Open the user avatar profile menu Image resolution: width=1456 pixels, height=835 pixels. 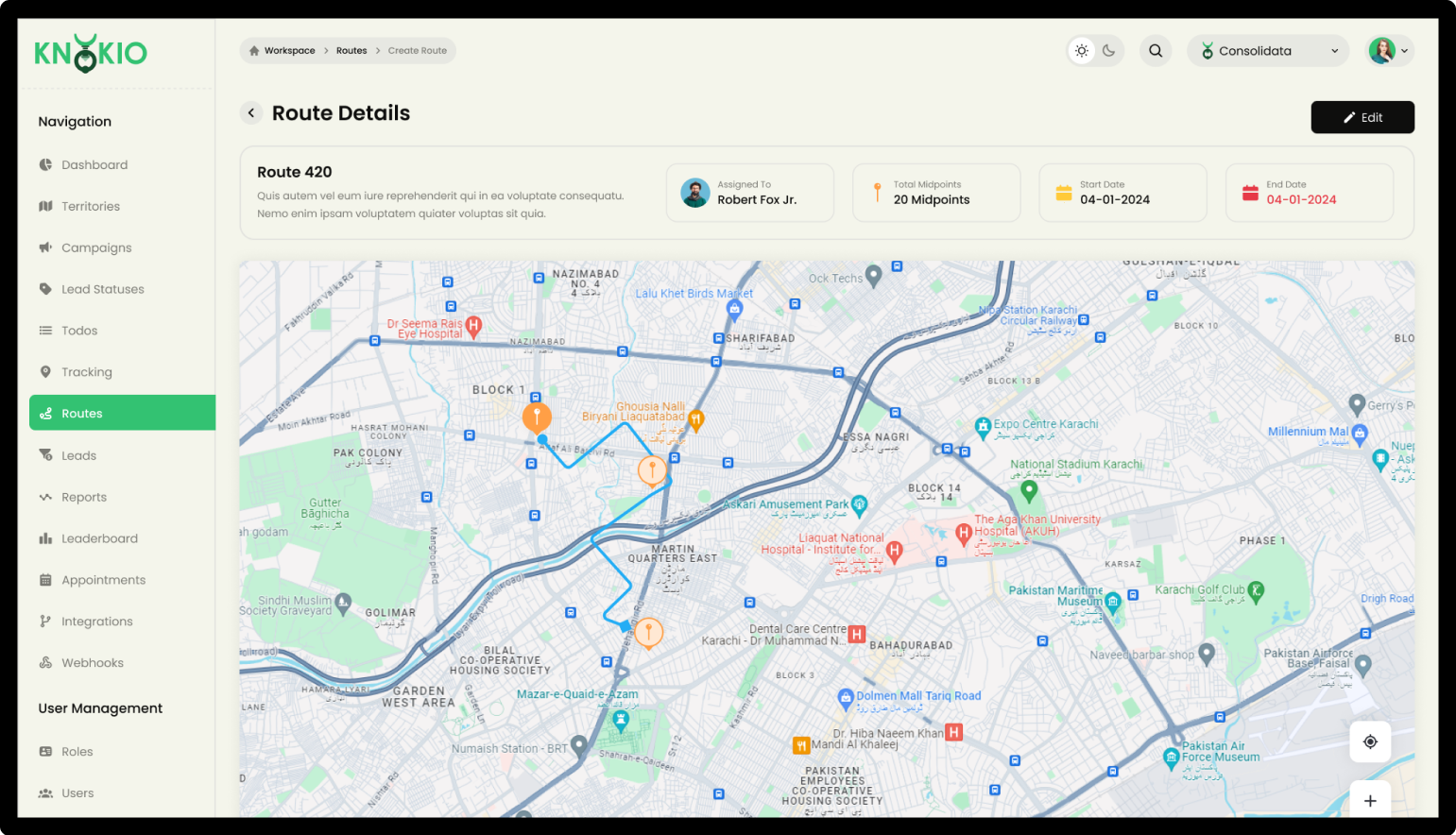[x=1390, y=51]
